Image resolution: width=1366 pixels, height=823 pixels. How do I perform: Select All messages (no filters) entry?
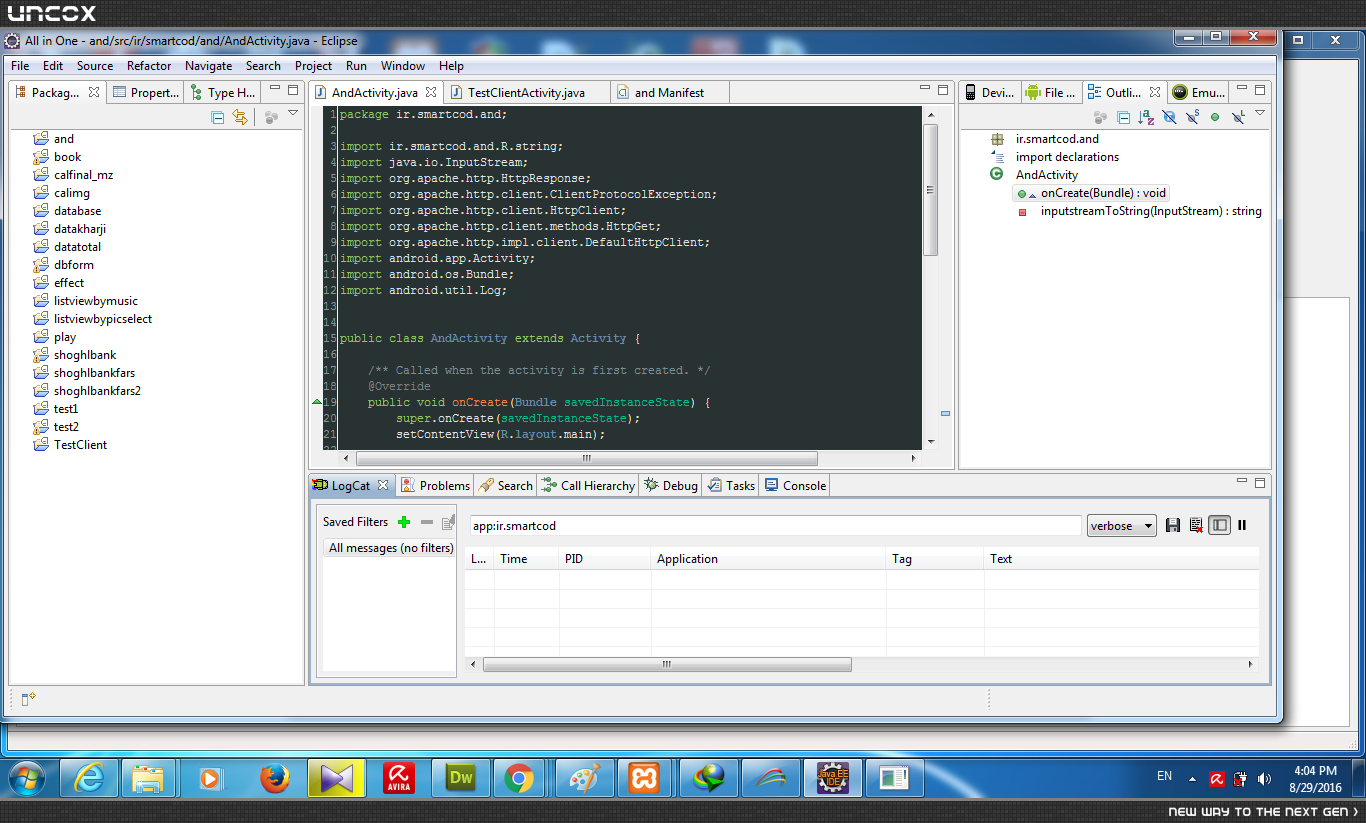tap(390, 548)
